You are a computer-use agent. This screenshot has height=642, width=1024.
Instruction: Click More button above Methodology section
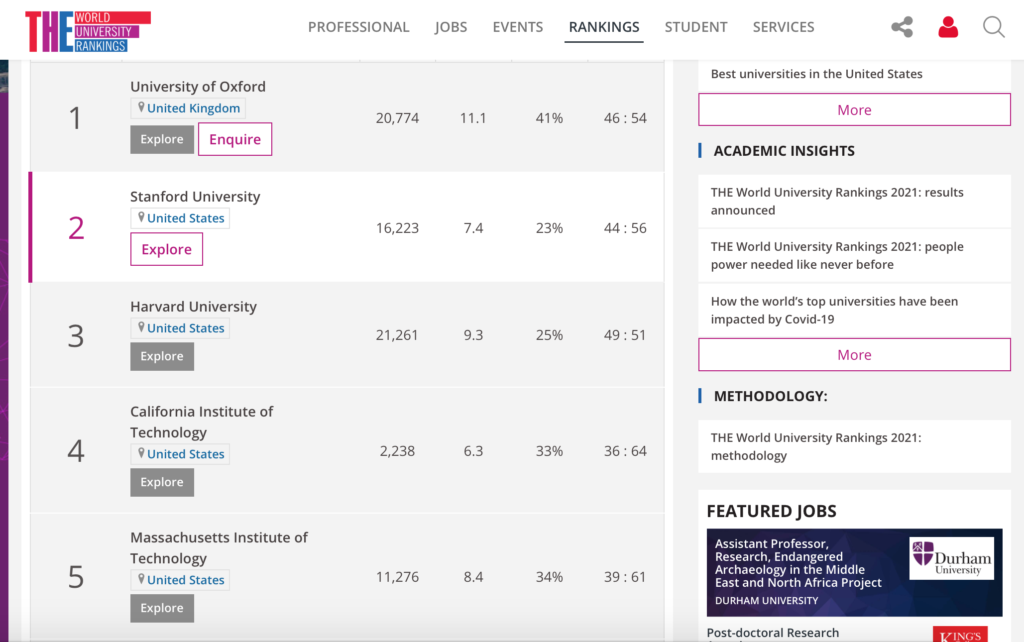[x=854, y=355]
